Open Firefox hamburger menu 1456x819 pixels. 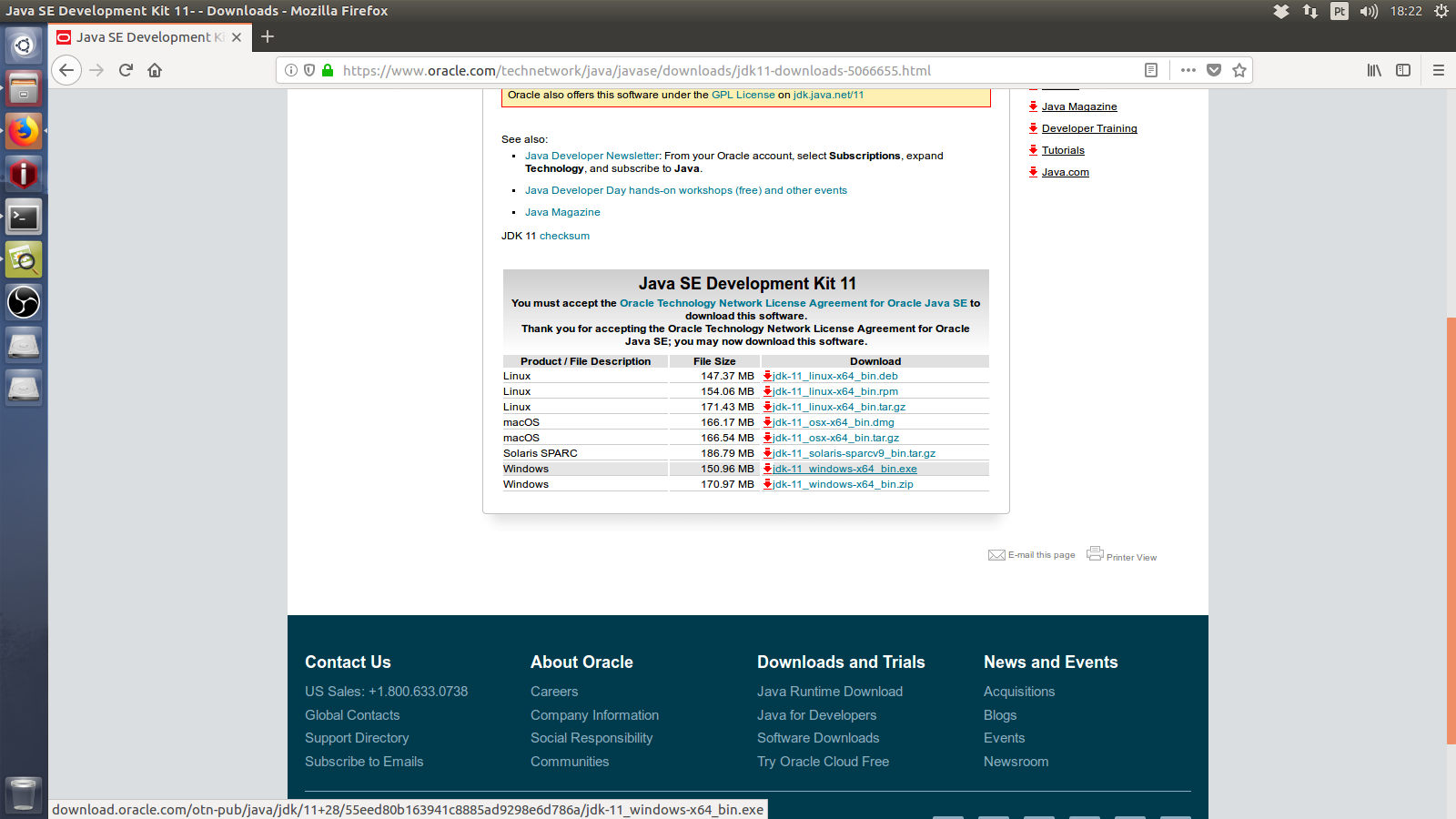coord(1439,70)
